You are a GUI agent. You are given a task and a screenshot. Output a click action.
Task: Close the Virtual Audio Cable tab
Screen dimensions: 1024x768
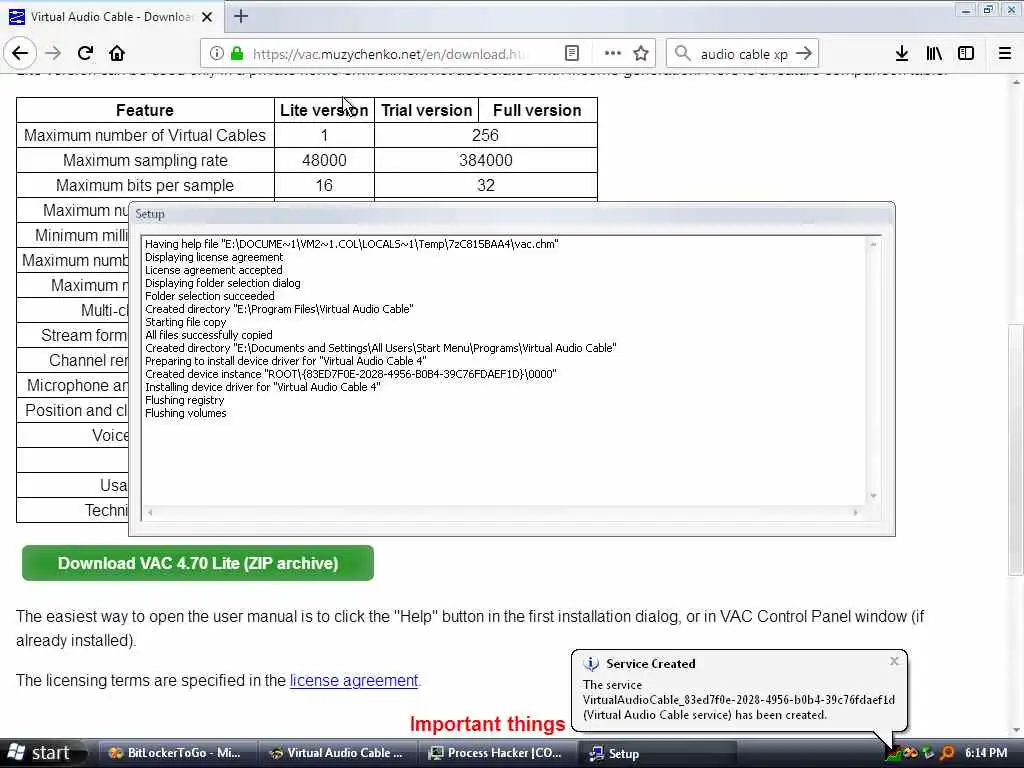coord(207,17)
